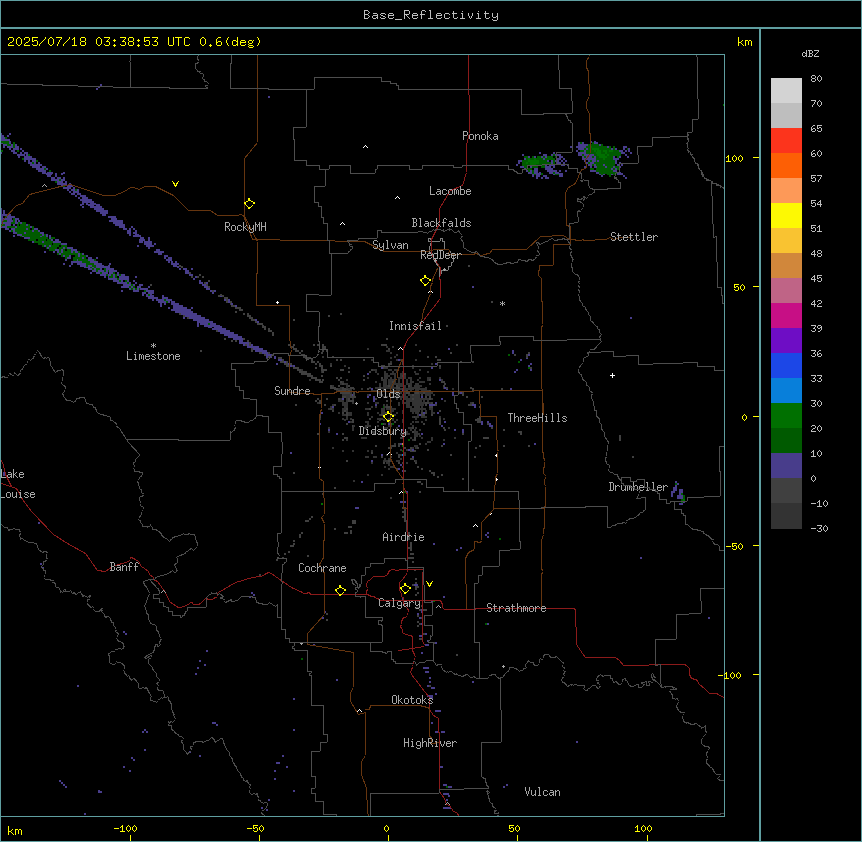Click the 60 dBZ red swatch
Image resolution: width=862 pixels, height=842 pixels.
786,141
